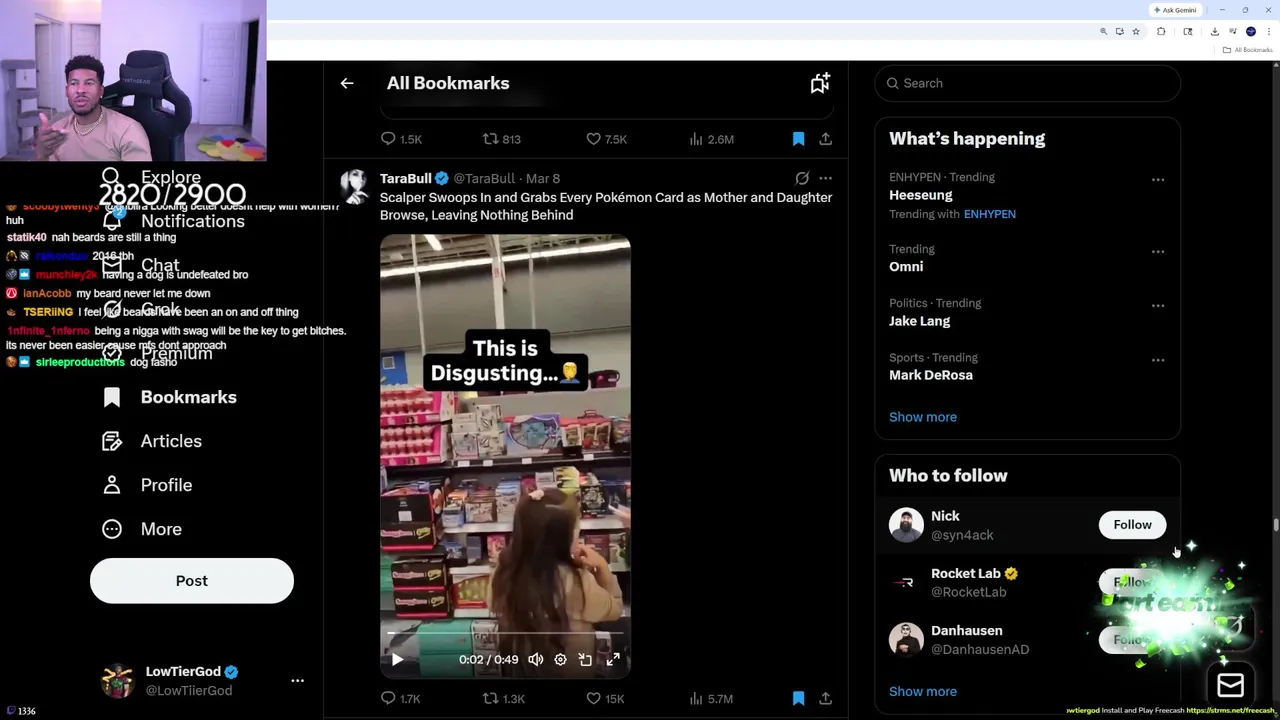
Task: Open the Omni trending topic
Action: click(x=906, y=267)
